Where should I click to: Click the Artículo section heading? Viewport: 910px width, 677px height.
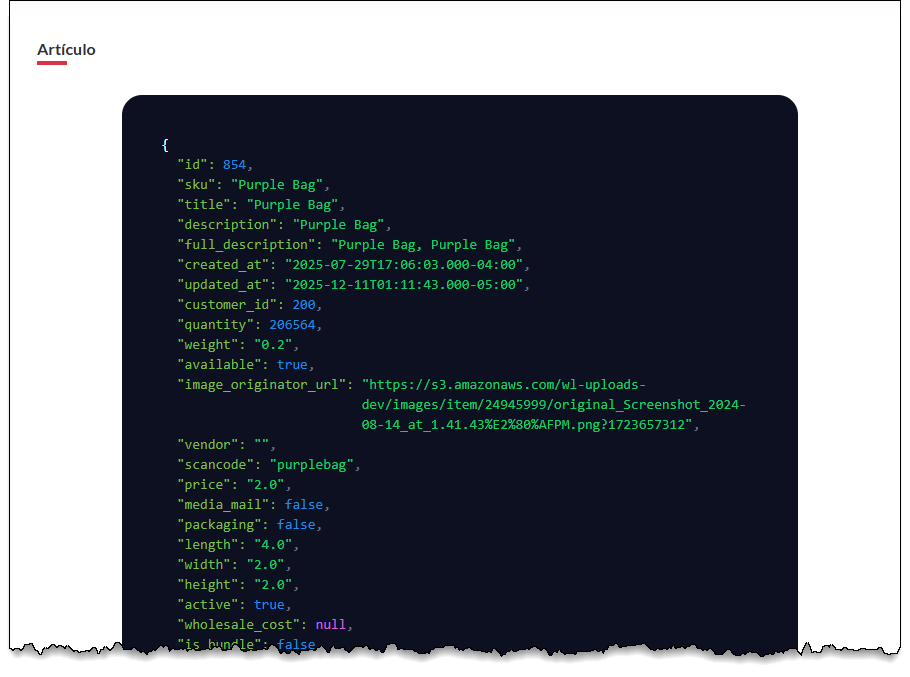[x=66, y=49]
